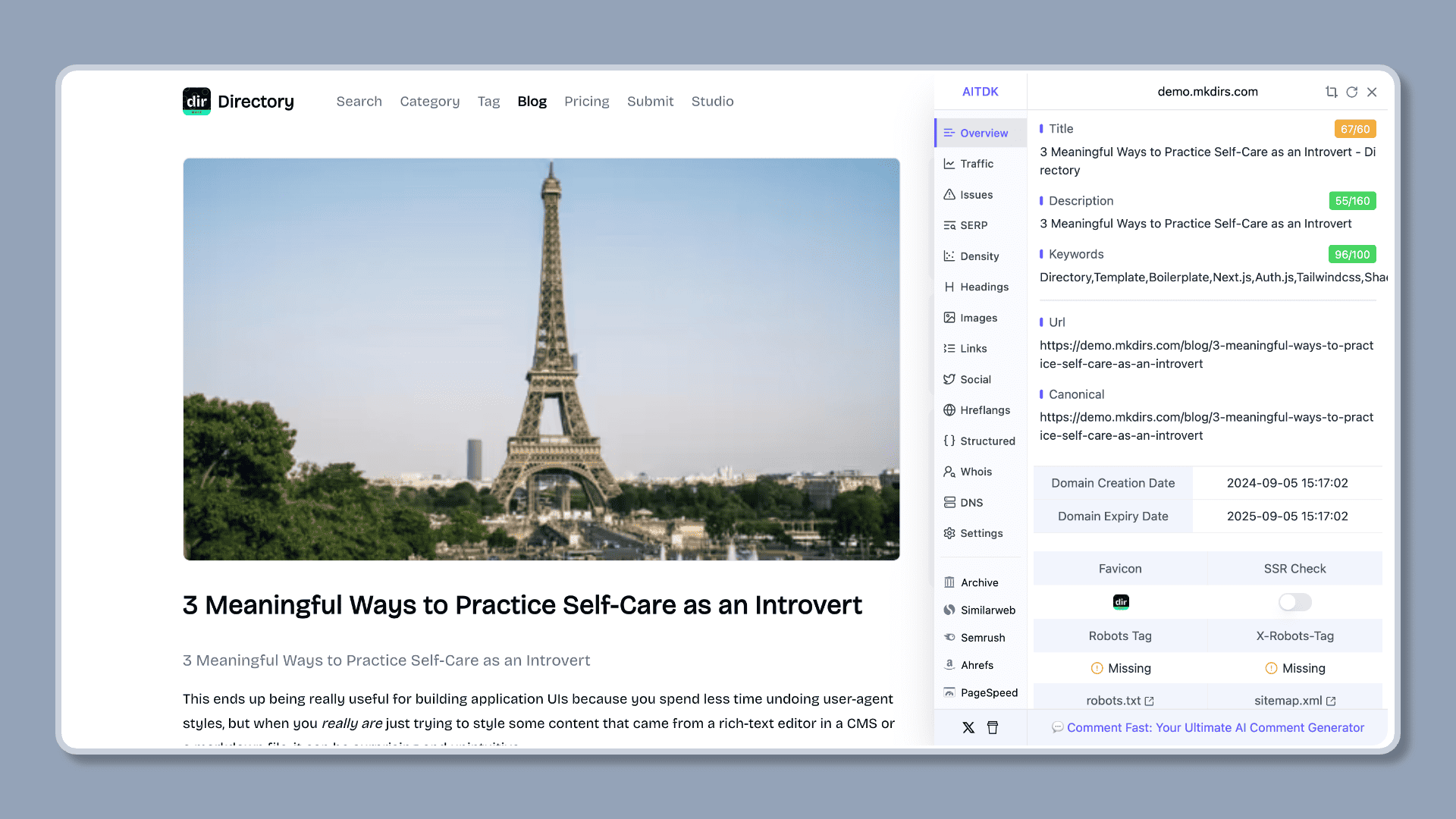Open the Headings panel
1456x819 pixels.
point(984,287)
